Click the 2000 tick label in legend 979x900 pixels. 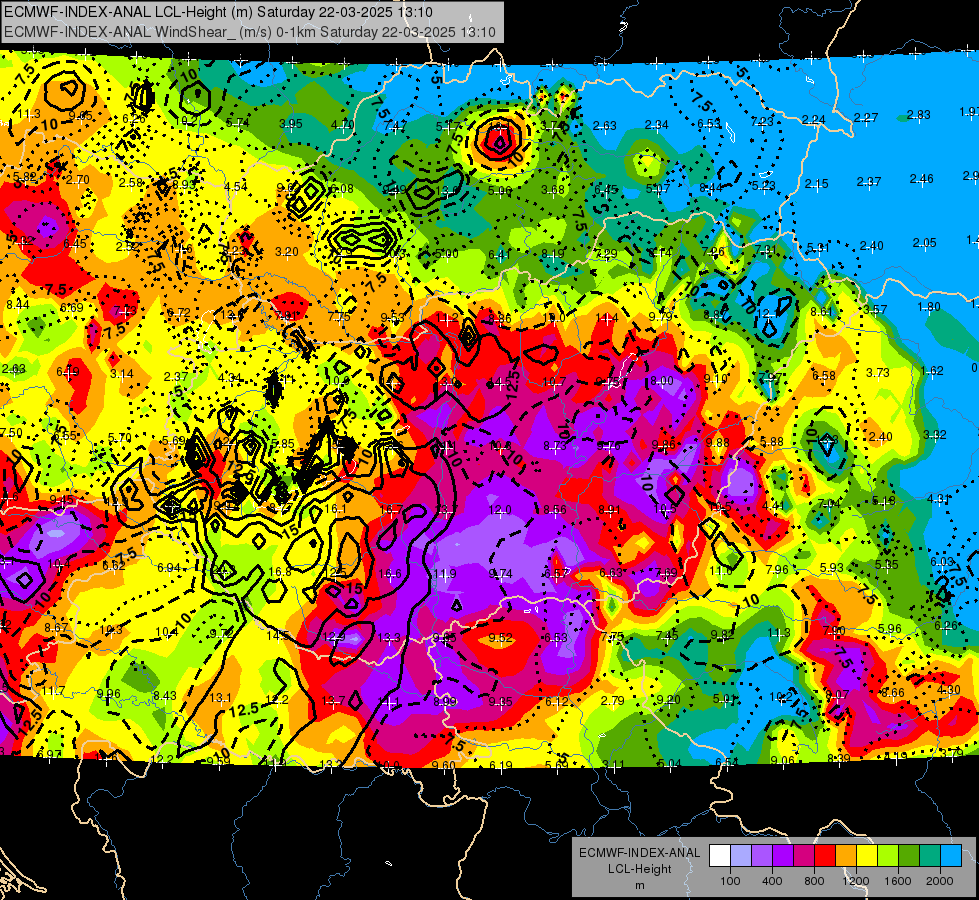pyautogui.click(x=940, y=881)
